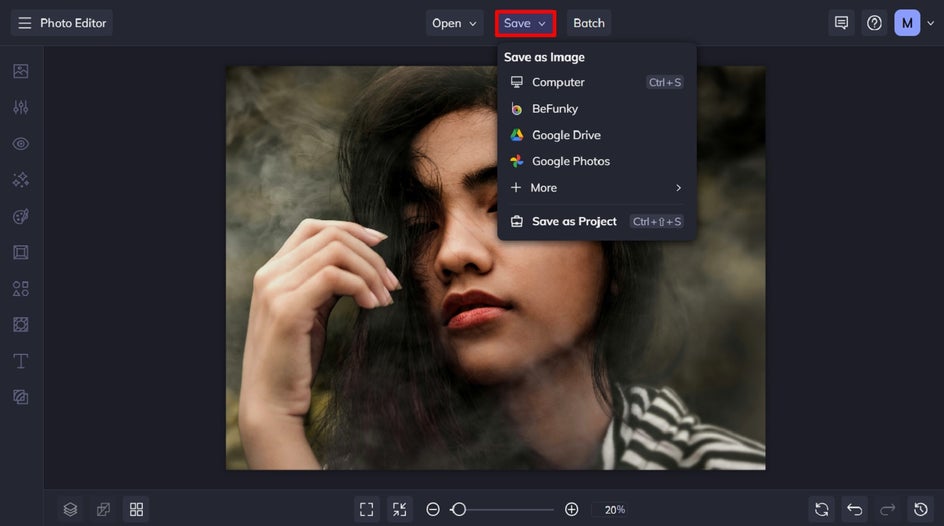
Task: Expand the More submenu
Action: 597,188
